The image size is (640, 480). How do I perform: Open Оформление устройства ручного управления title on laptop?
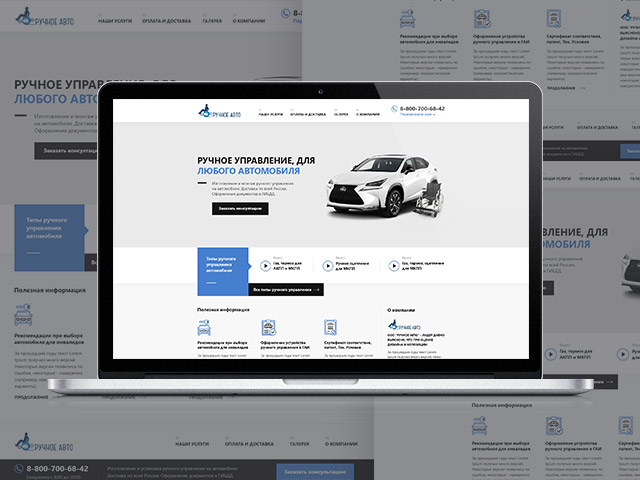click(285, 345)
